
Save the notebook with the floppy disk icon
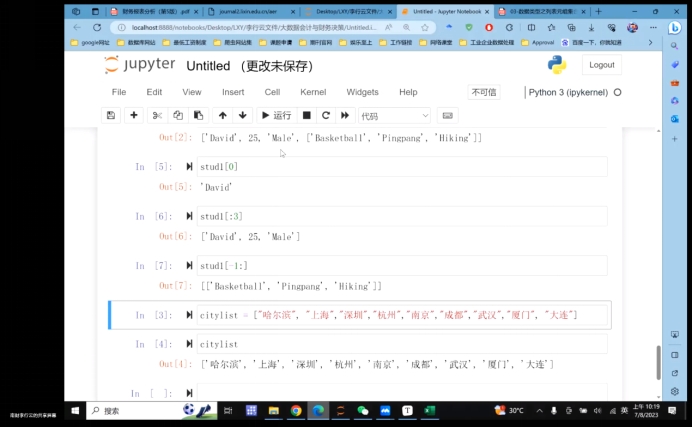tap(111, 116)
